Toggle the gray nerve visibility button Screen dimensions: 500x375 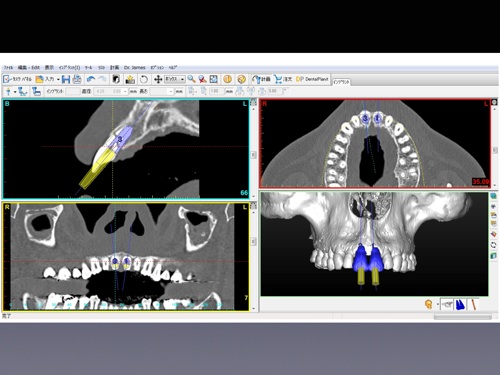[x=447, y=304]
